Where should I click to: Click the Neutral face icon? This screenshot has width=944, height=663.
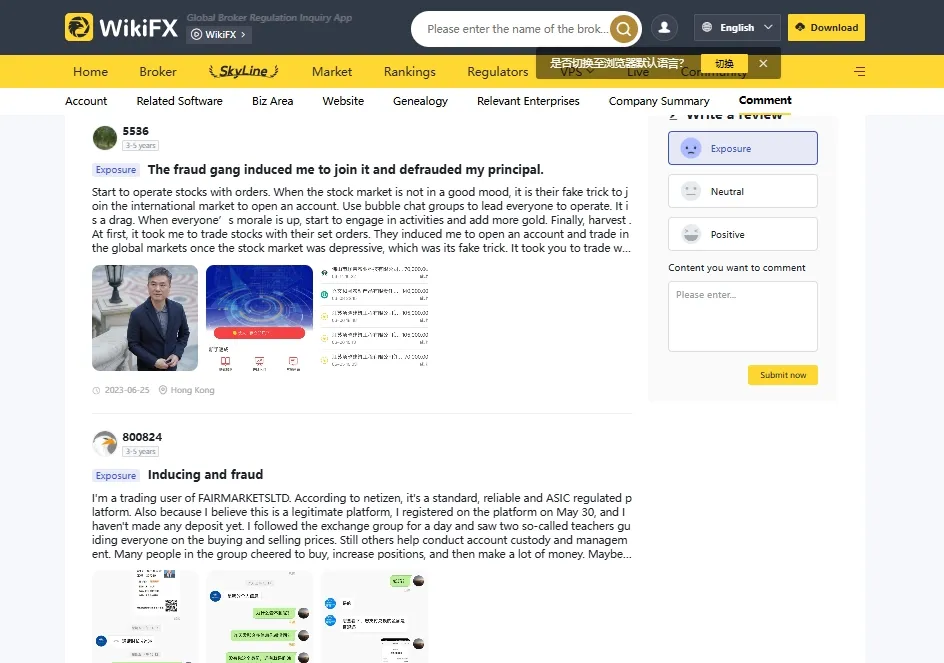[x=691, y=191]
